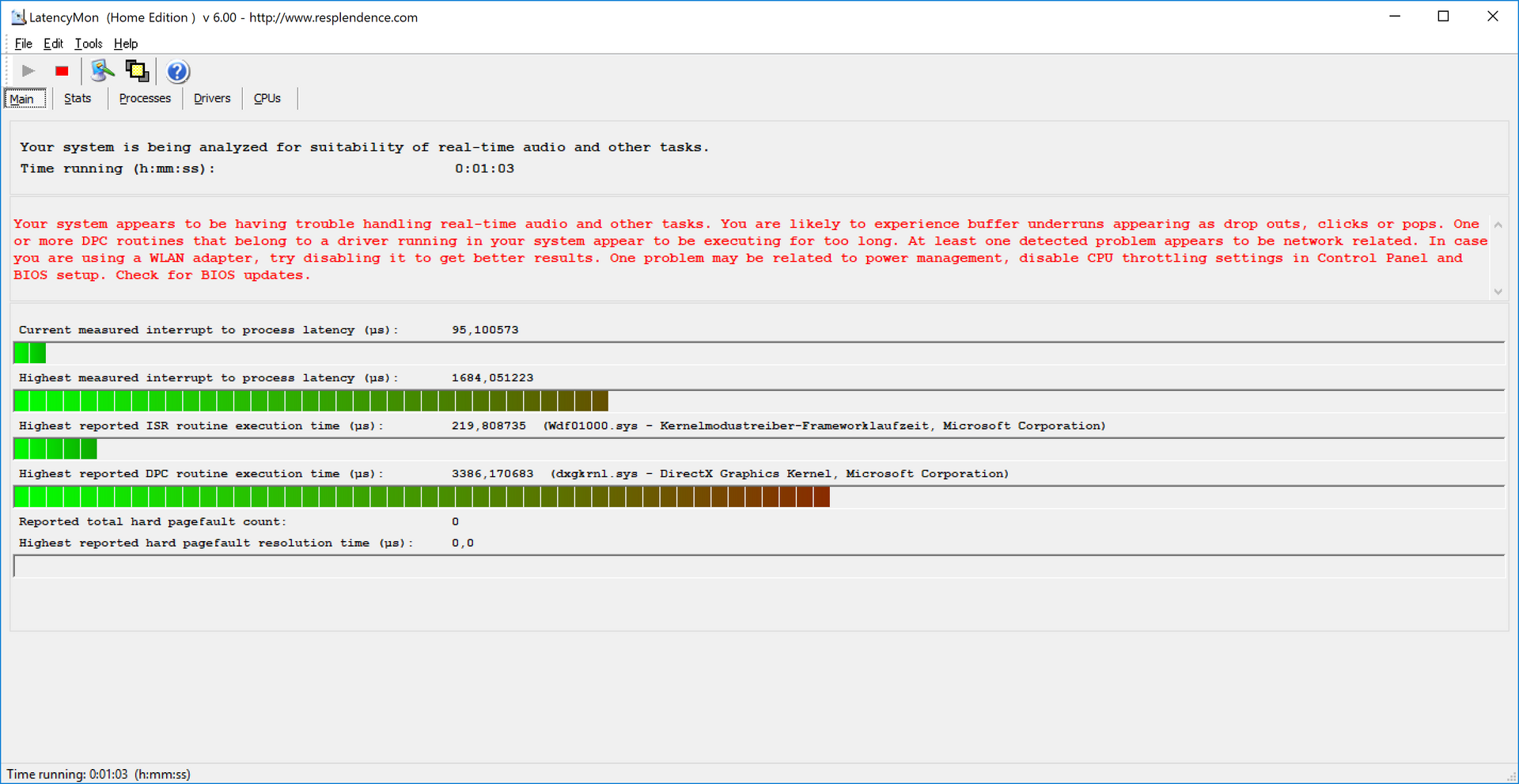This screenshot has width=1519, height=784.
Task: Click the overlapping yellow windows toolbar icon
Action: point(137,71)
